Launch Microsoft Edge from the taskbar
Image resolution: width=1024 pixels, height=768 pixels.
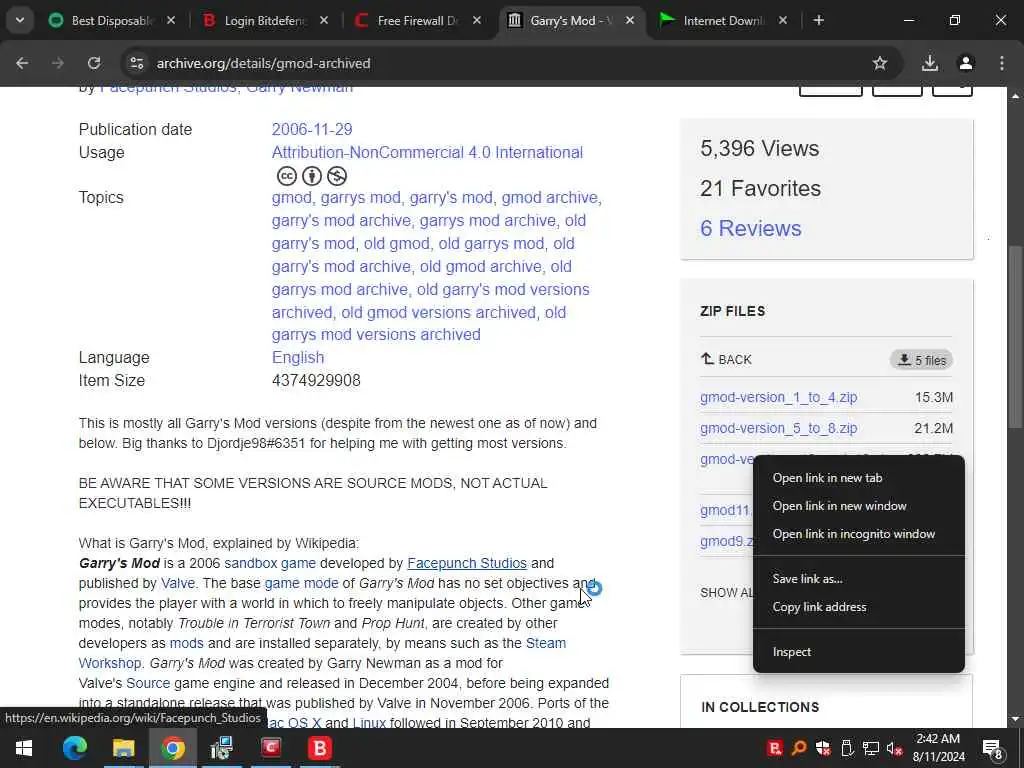pos(74,748)
